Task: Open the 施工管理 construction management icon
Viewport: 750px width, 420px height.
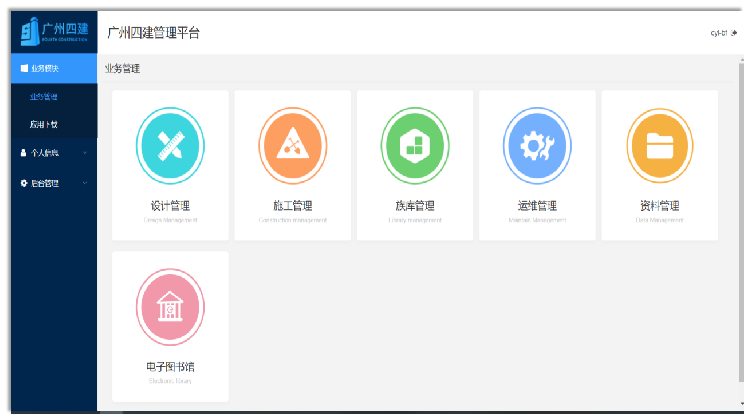Action: [x=293, y=145]
